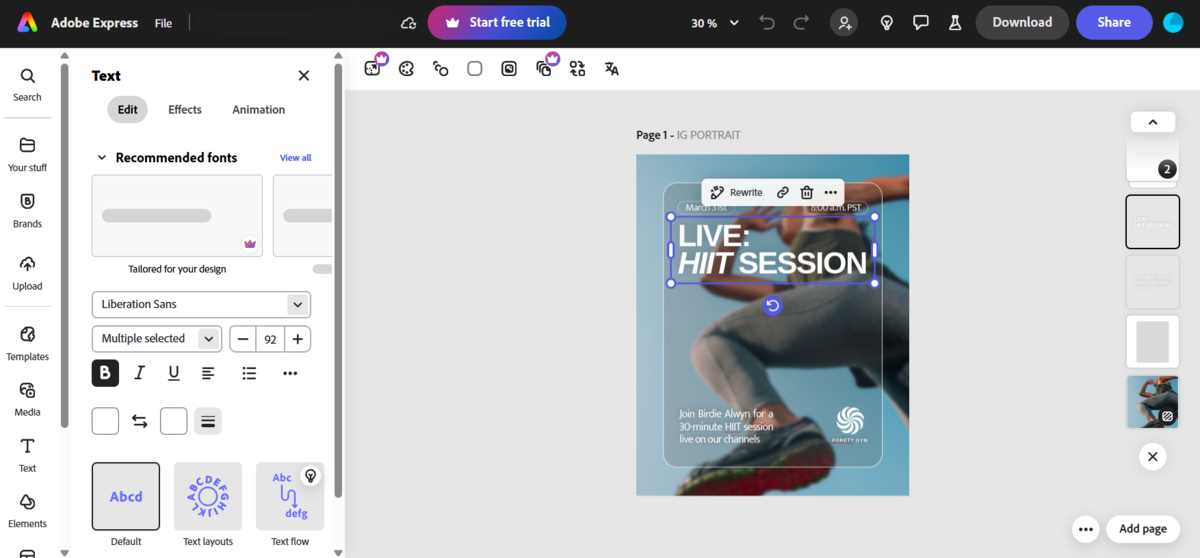The height and width of the screenshot is (558, 1200).
Task: Undo the last action
Action: tap(767, 22)
